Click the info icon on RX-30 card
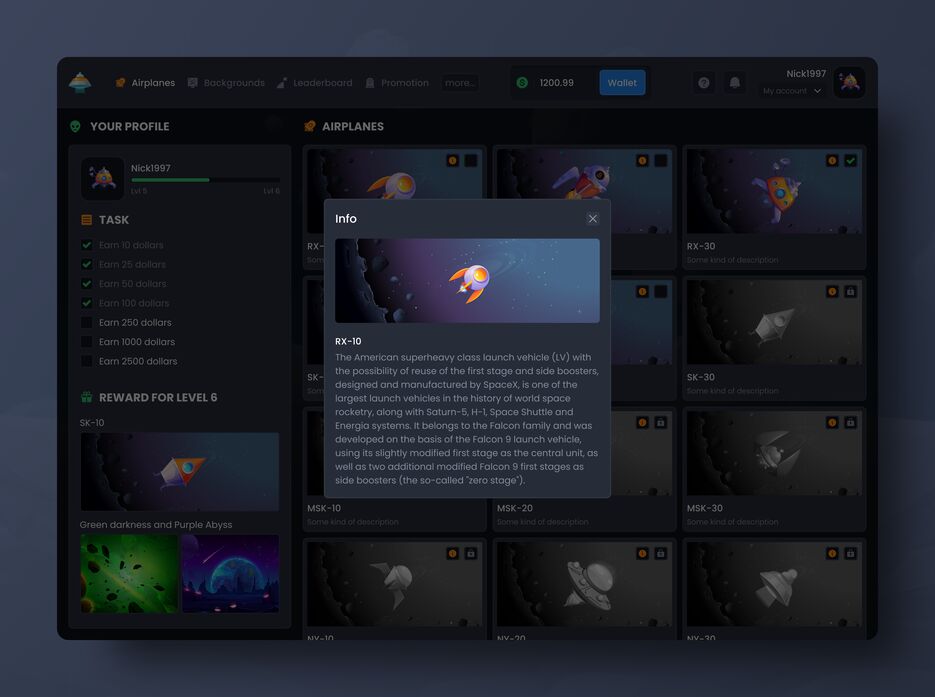 (832, 160)
